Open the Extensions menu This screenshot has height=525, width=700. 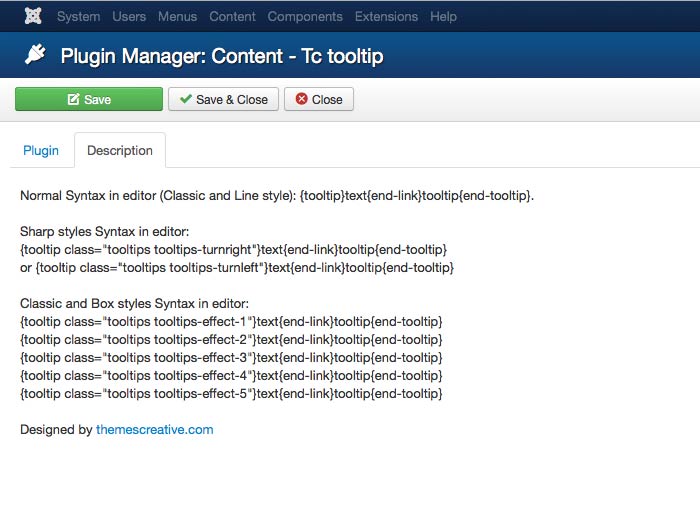(x=386, y=16)
